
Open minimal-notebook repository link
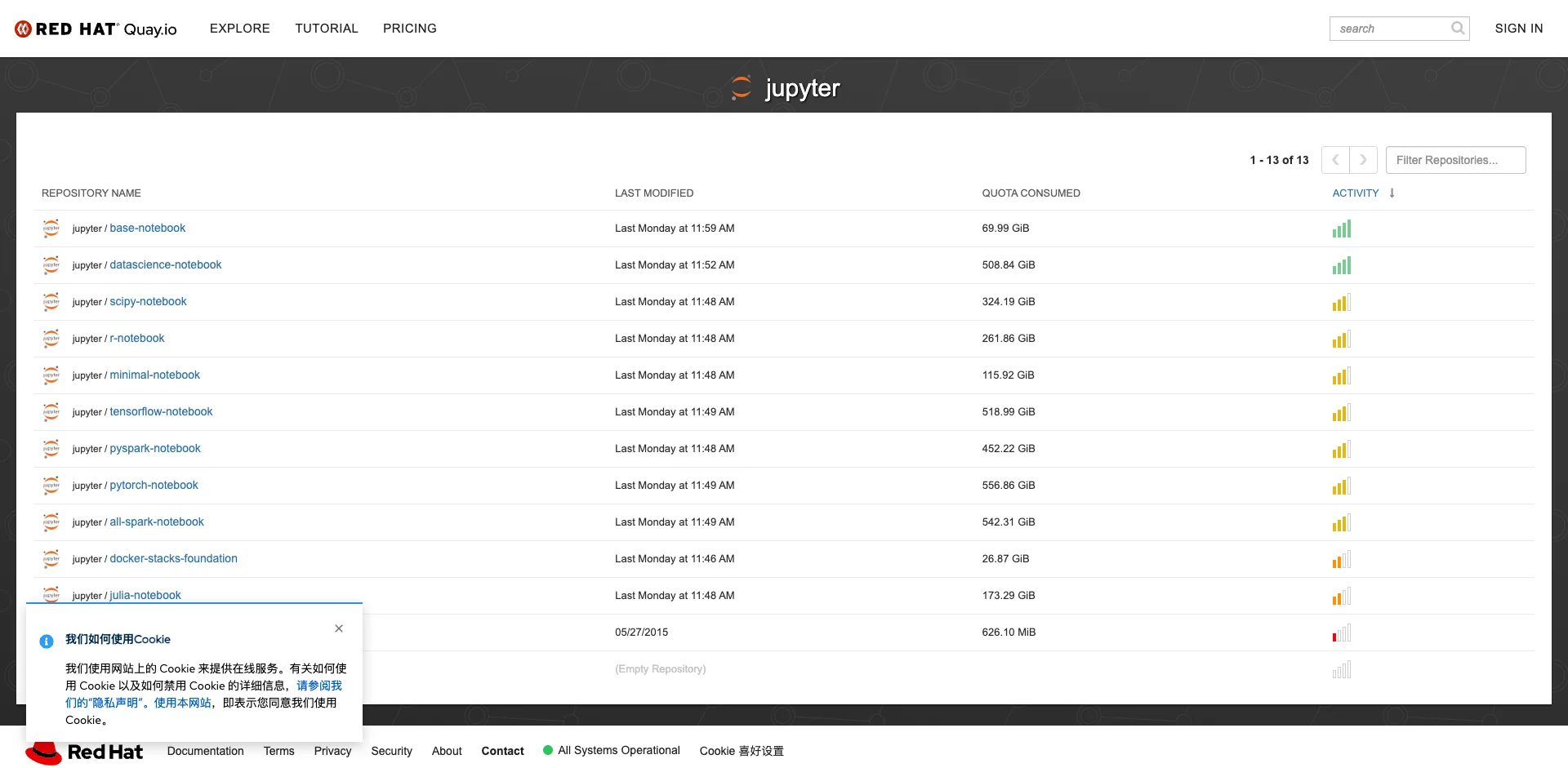tap(155, 375)
